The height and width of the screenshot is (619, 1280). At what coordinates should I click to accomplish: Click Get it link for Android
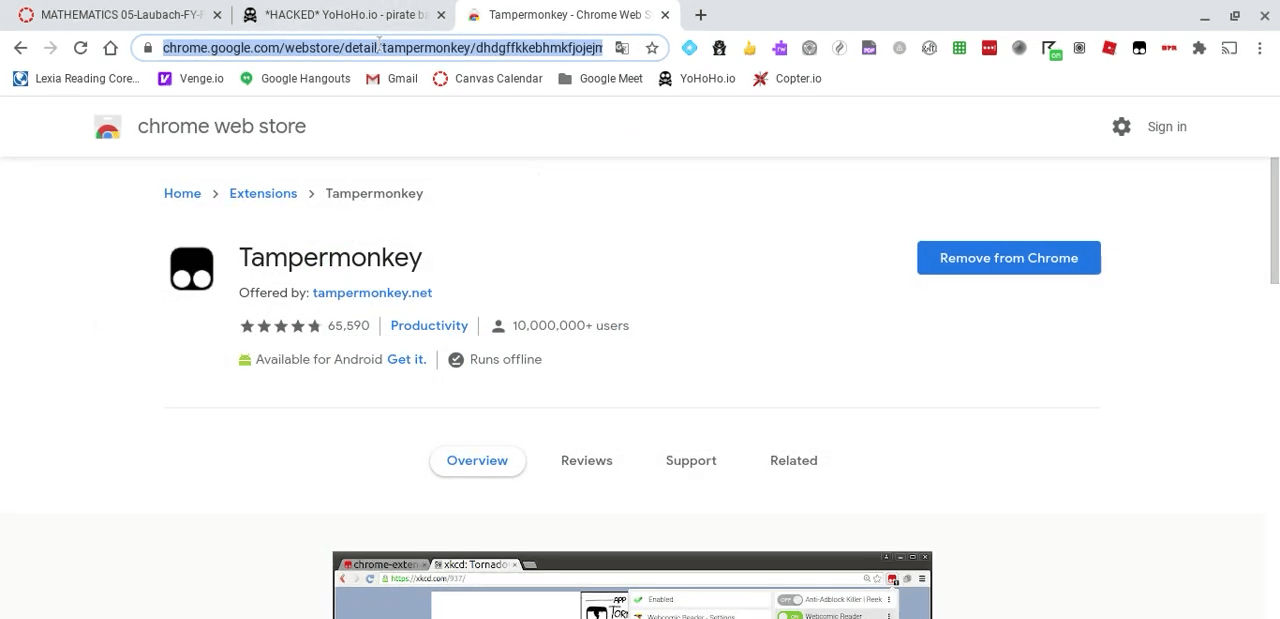click(x=406, y=360)
